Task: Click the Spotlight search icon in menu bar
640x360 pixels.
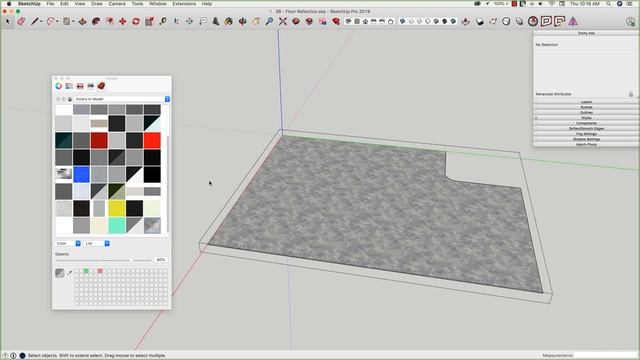Action: tap(609, 4)
